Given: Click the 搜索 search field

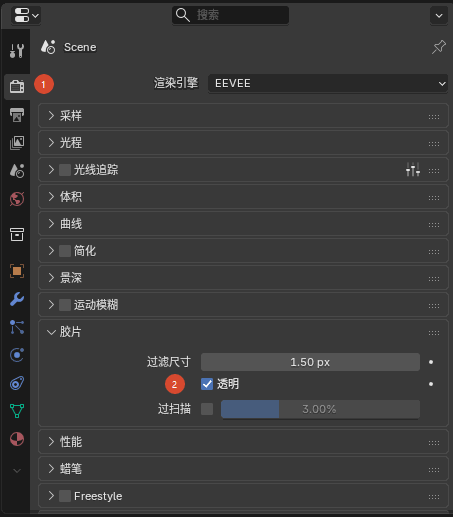Looking at the screenshot, I should click(230, 15).
